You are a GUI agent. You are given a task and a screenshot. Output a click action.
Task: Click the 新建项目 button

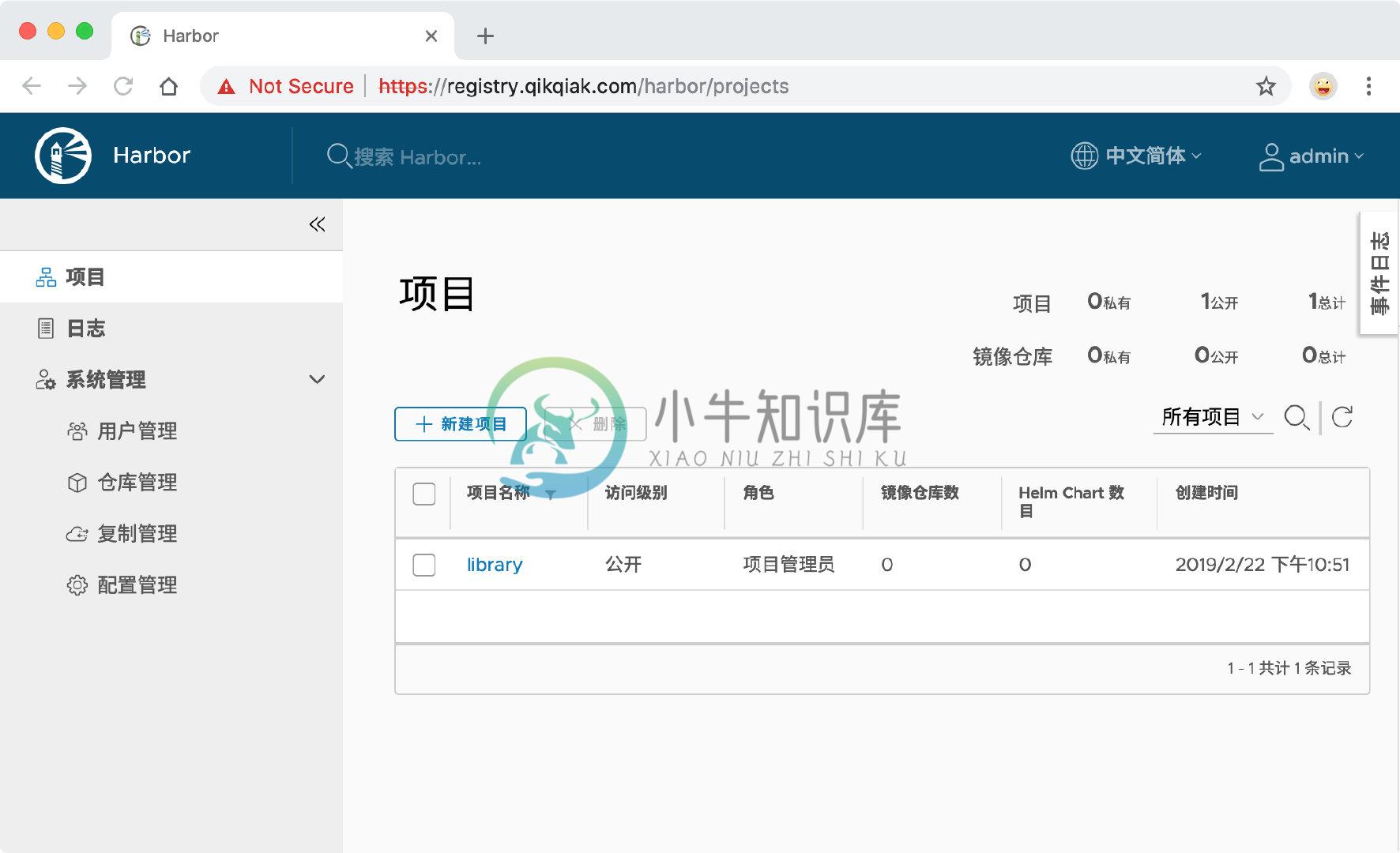click(x=461, y=424)
